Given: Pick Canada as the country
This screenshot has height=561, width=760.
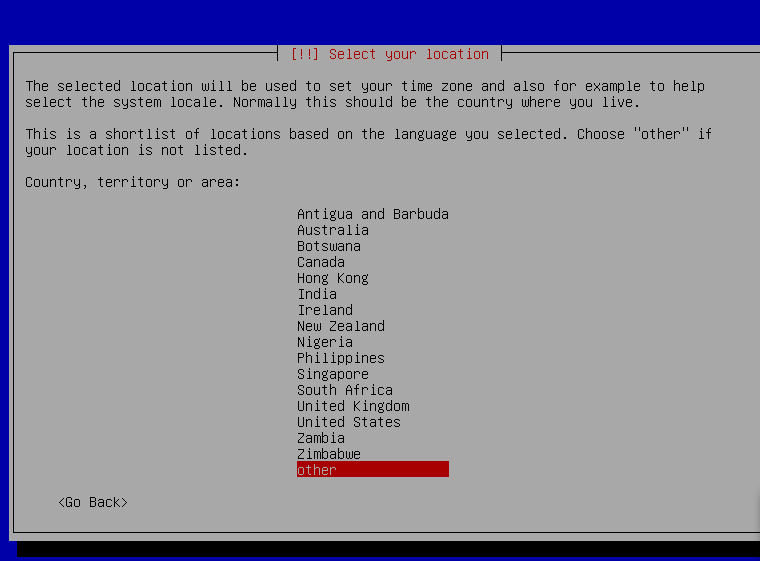Looking at the screenshot, I should click(321, 262).
